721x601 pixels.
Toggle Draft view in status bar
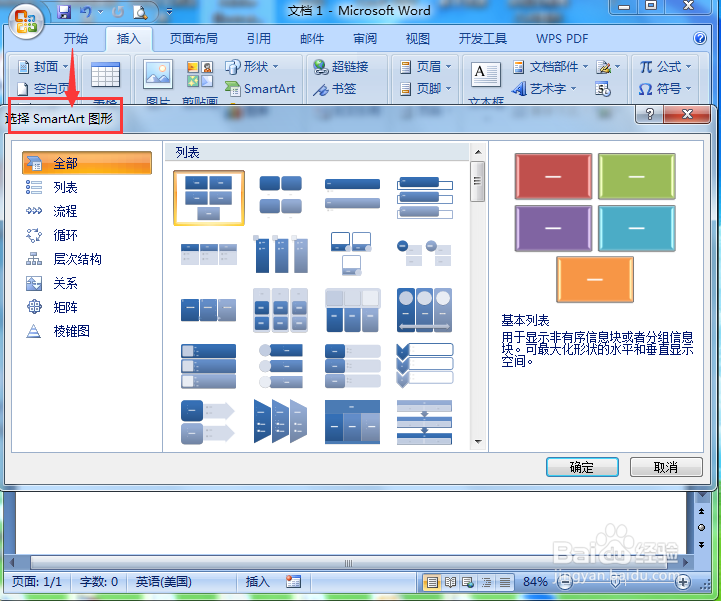coord(504,582)
